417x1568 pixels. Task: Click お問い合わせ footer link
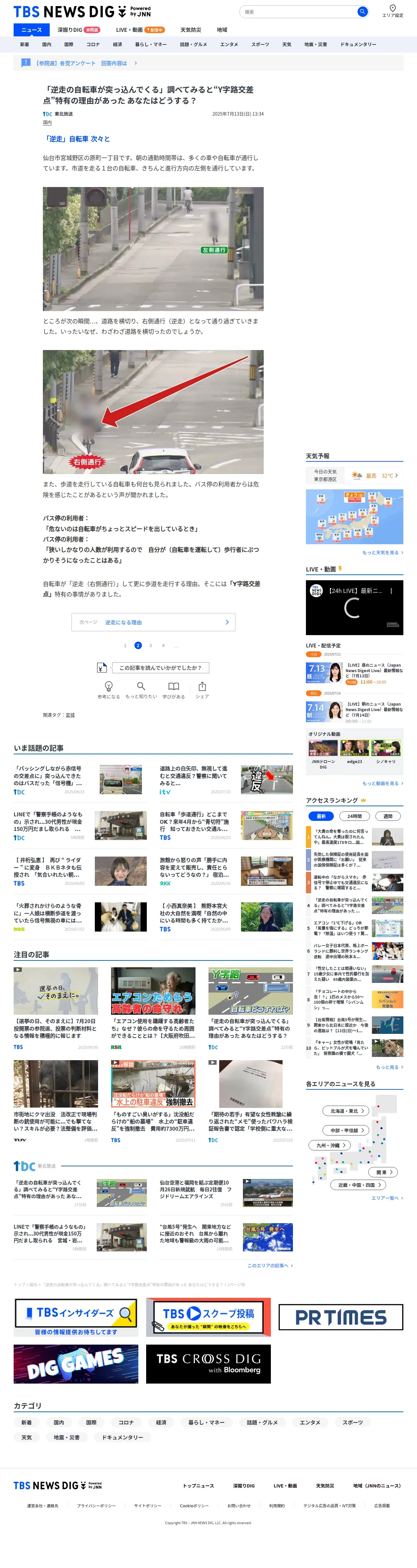239,1505
